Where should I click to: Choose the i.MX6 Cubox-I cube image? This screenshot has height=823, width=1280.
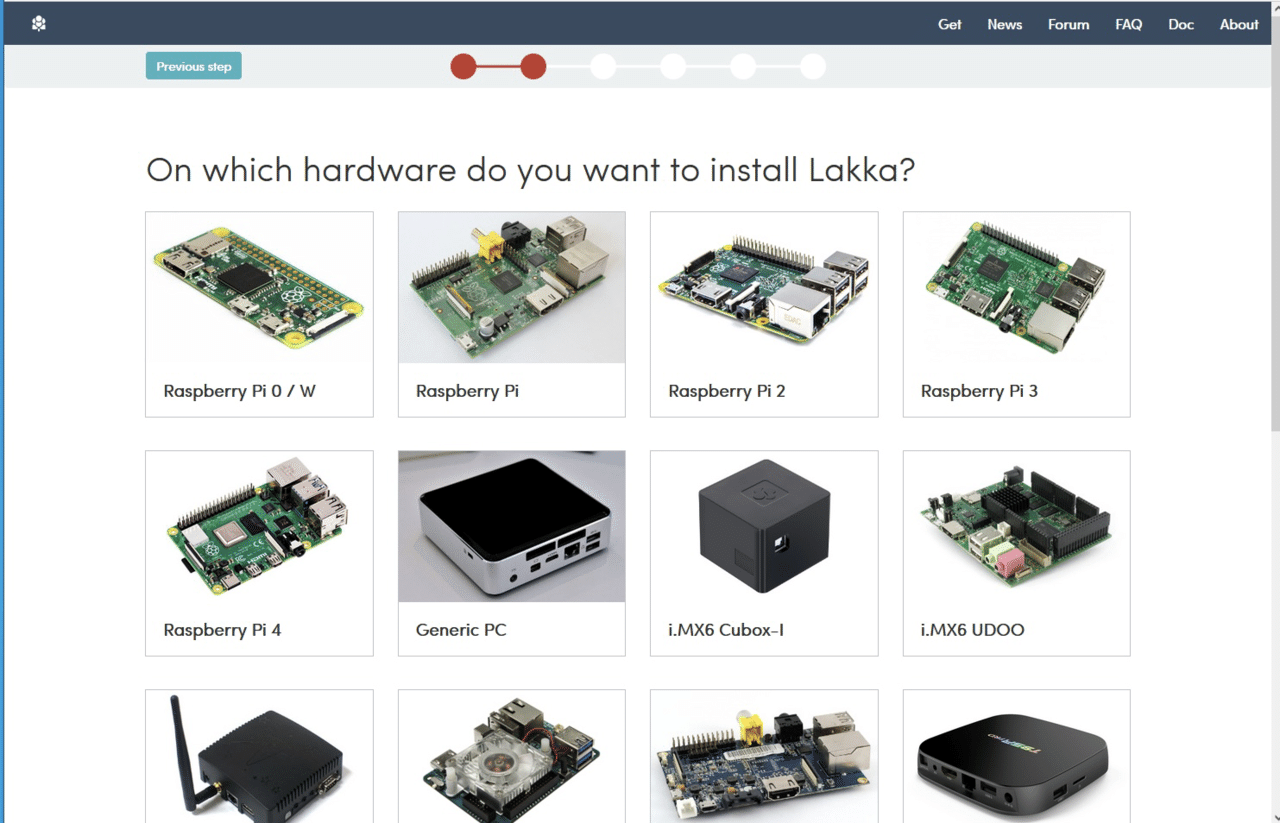click(x=764, y=526)
